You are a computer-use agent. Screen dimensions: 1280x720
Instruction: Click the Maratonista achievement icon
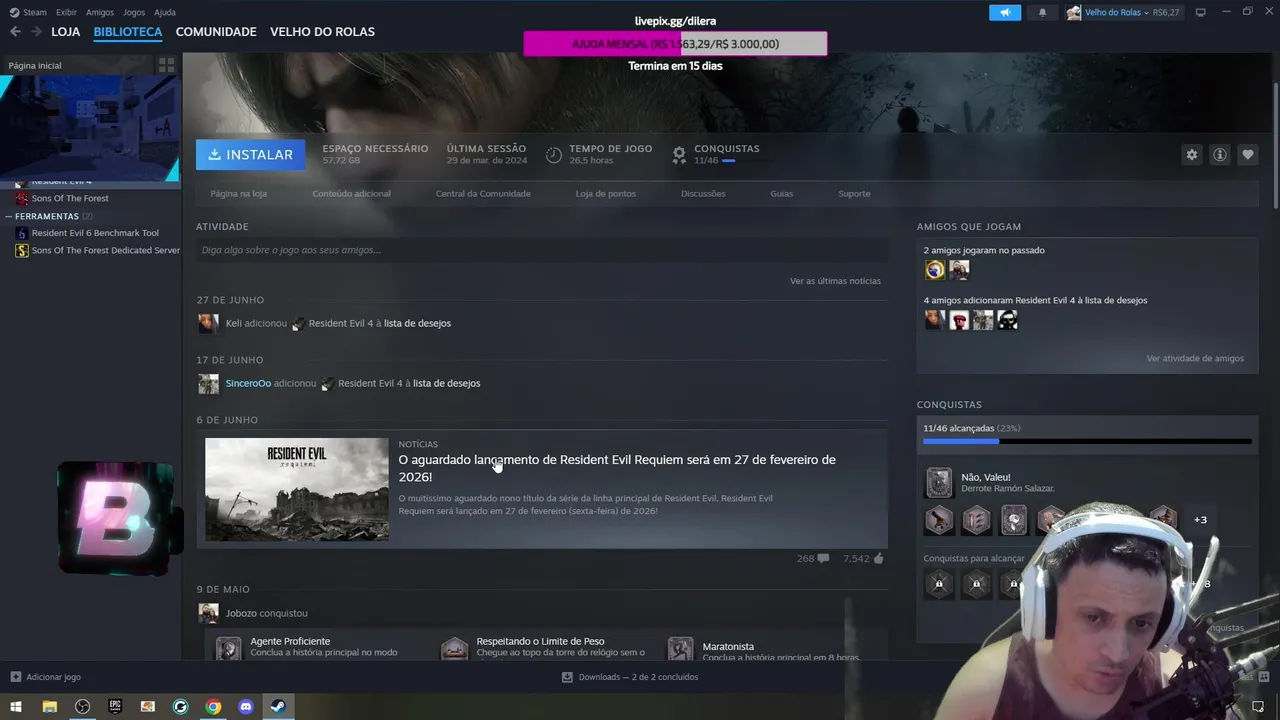point(681,648)
